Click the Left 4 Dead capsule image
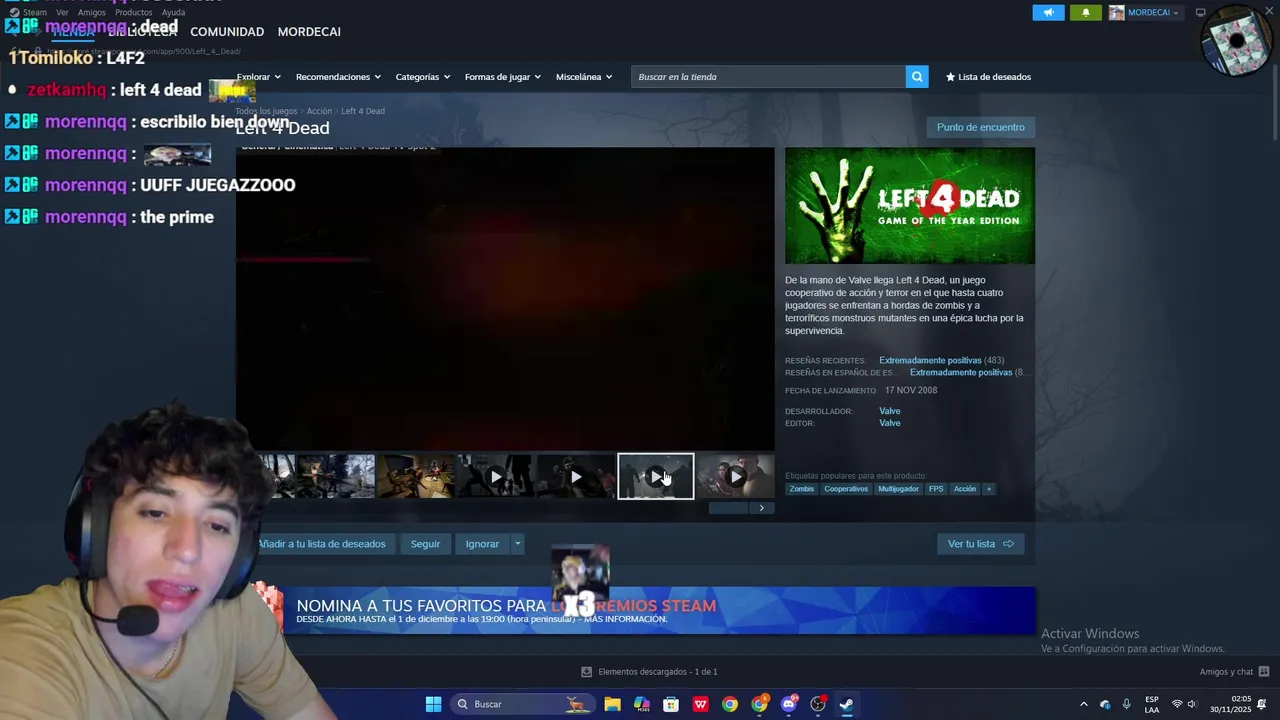Screen dimensions: 1280x720 (910, 206)
